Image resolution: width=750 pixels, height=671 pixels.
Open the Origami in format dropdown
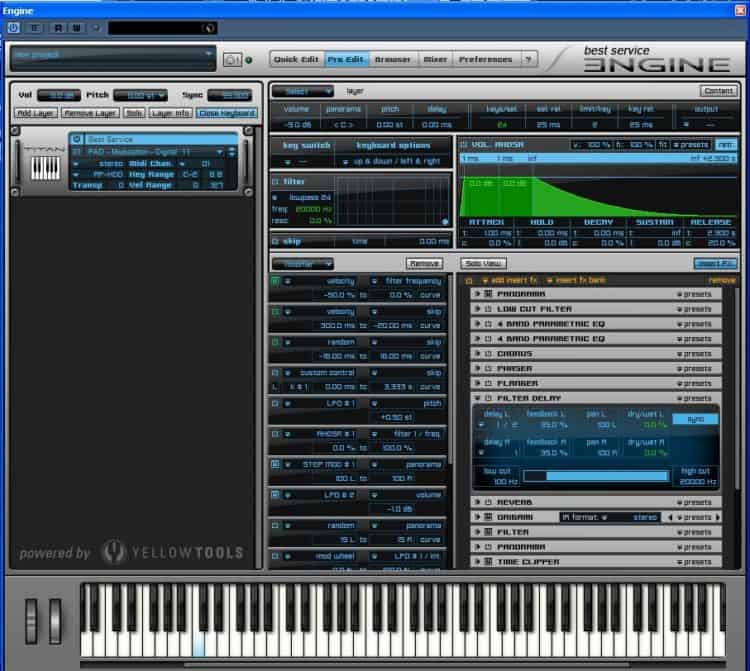click(609, 517)
